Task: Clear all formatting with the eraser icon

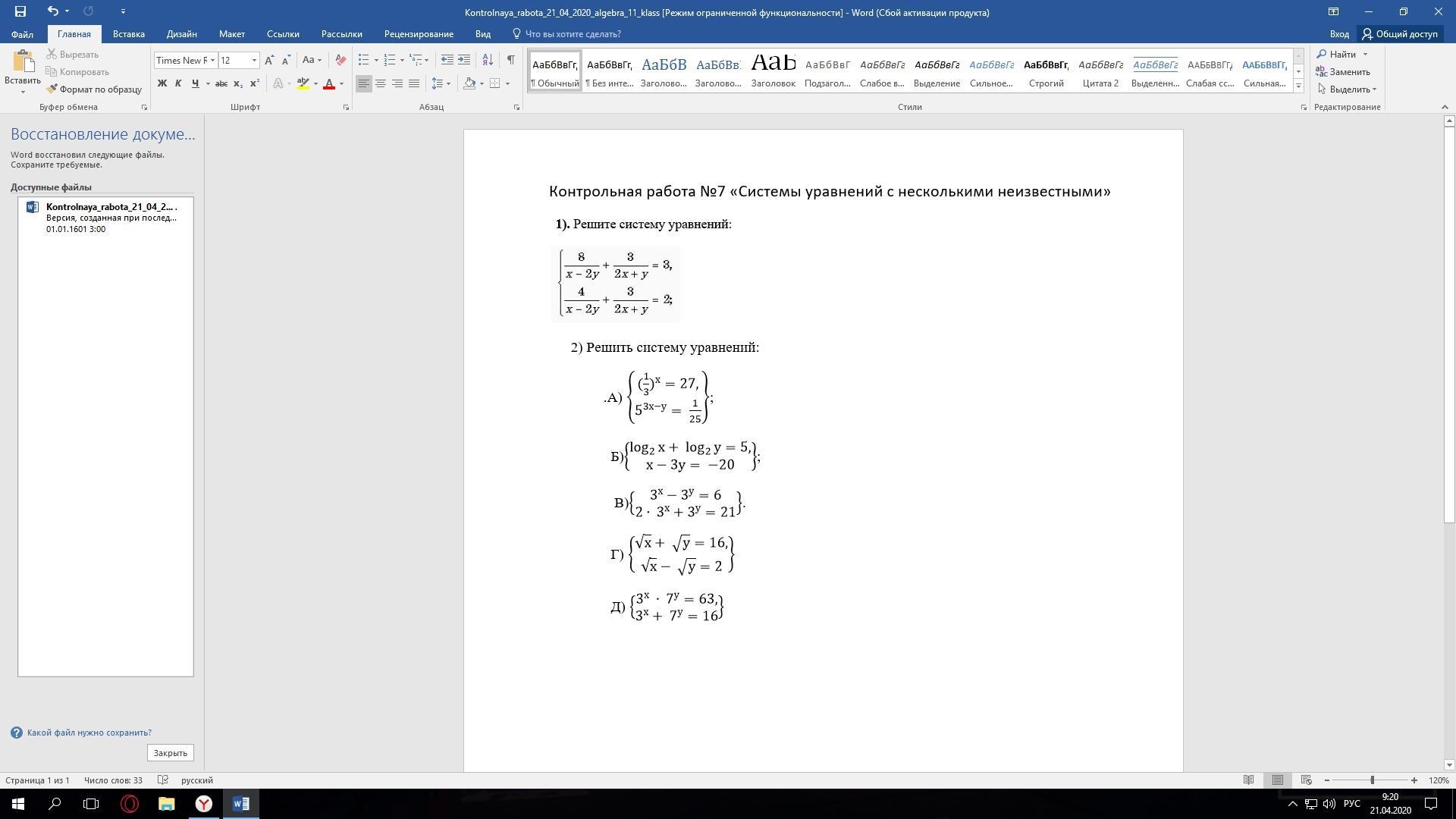Action: [340, 60]
